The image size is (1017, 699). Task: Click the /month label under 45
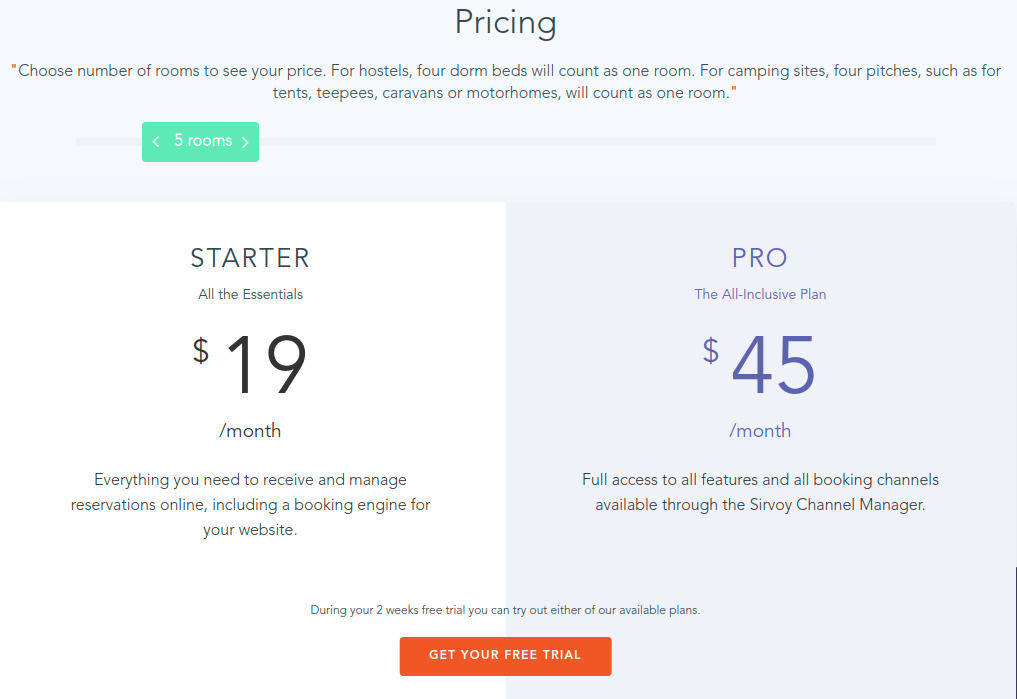[760, 430]
